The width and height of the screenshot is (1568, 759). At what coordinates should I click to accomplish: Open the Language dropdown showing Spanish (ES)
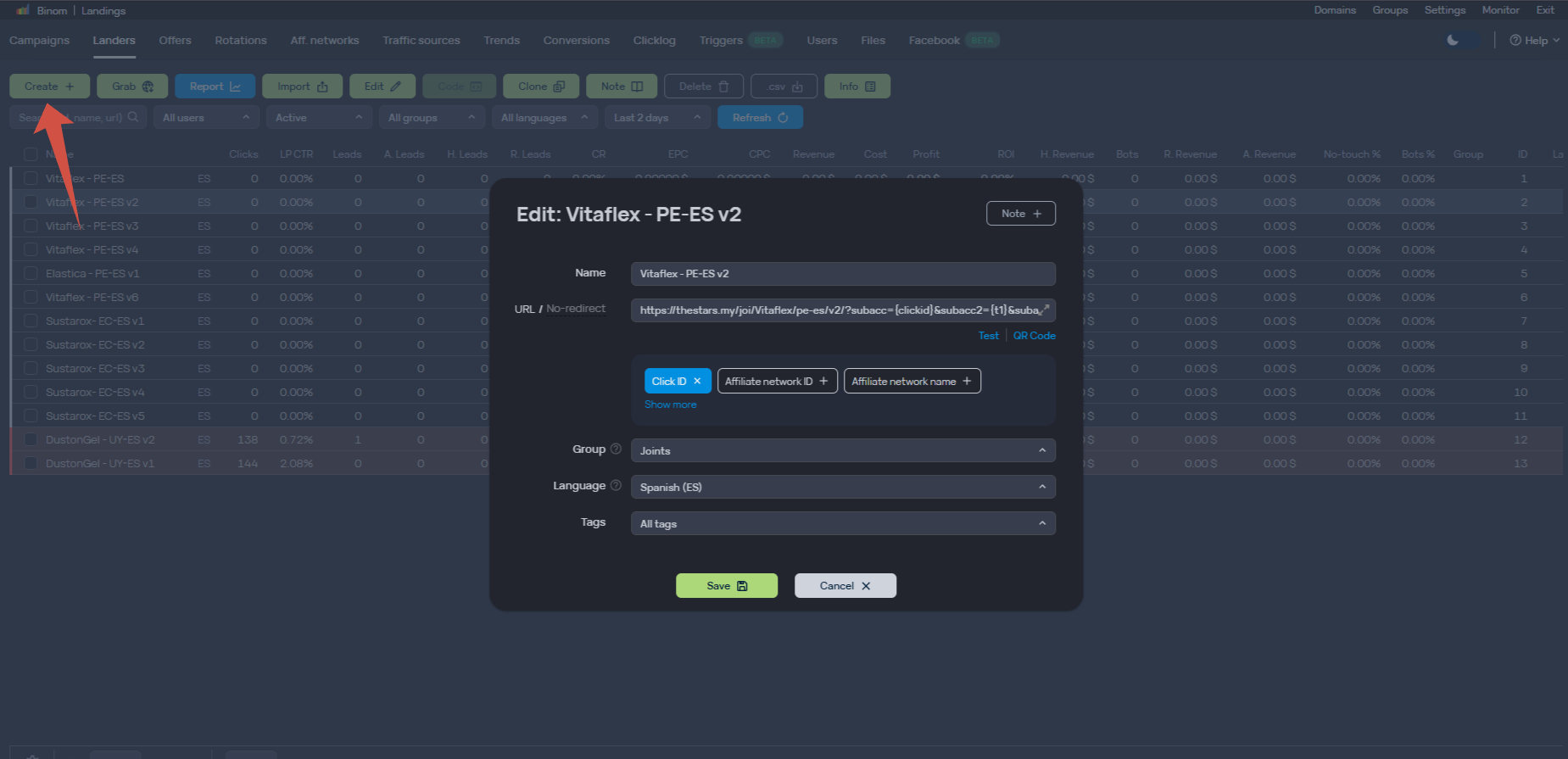pos(843,487)
